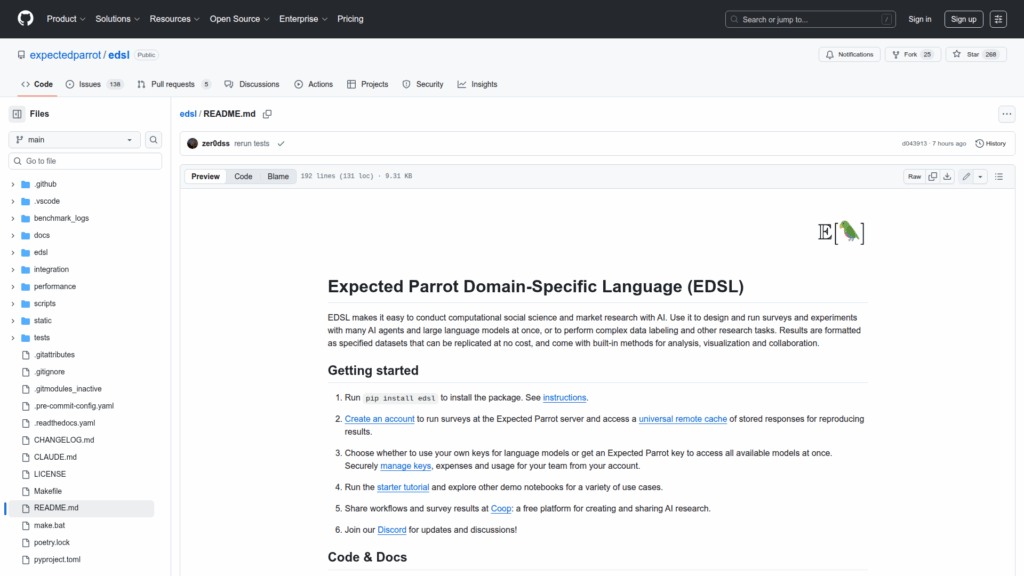Click the Go to file field
Image resolution: width=1024 pixels, height=576 pixels.
(x=85, y=161)
